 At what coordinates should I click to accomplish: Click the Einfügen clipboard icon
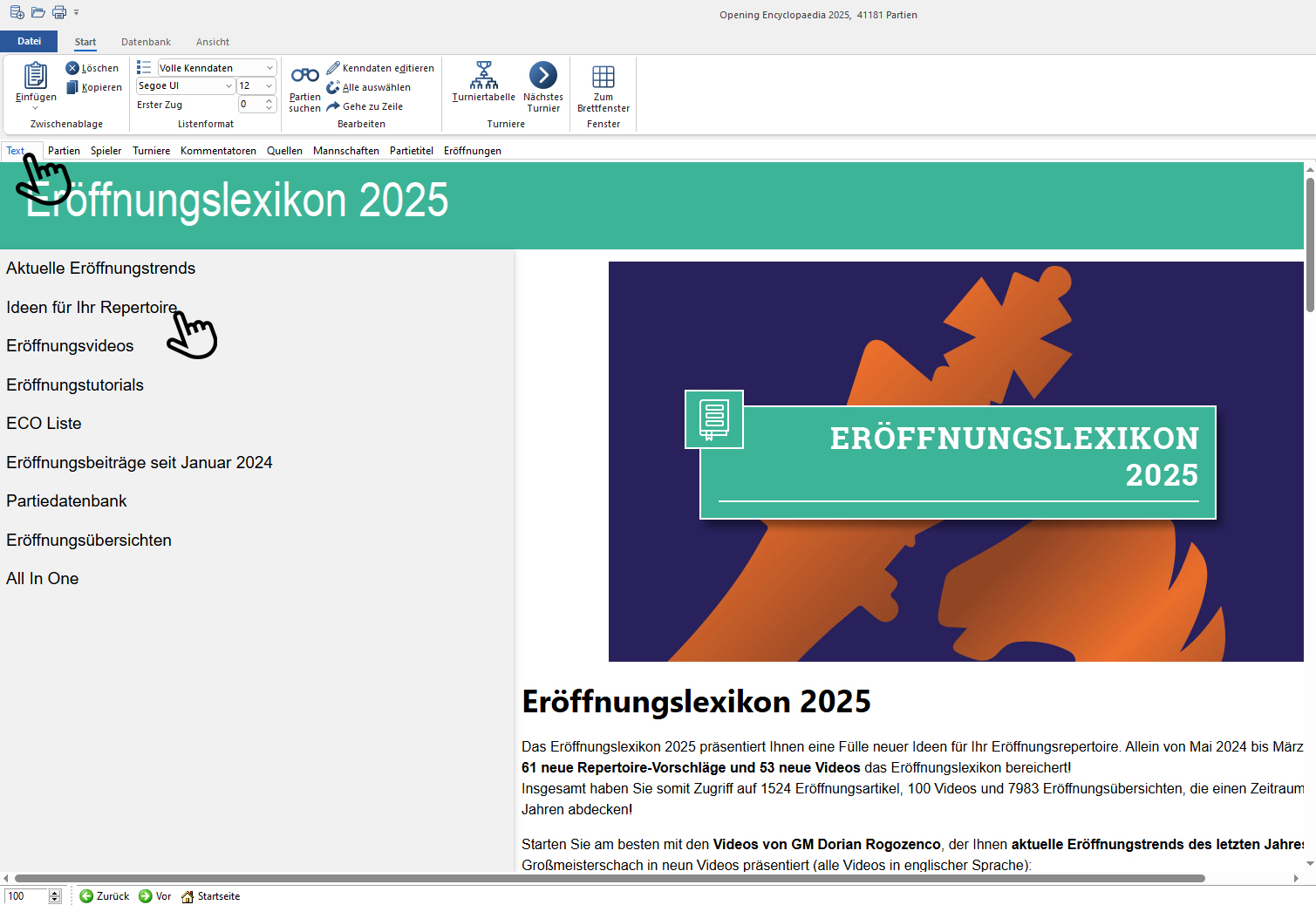35,76
